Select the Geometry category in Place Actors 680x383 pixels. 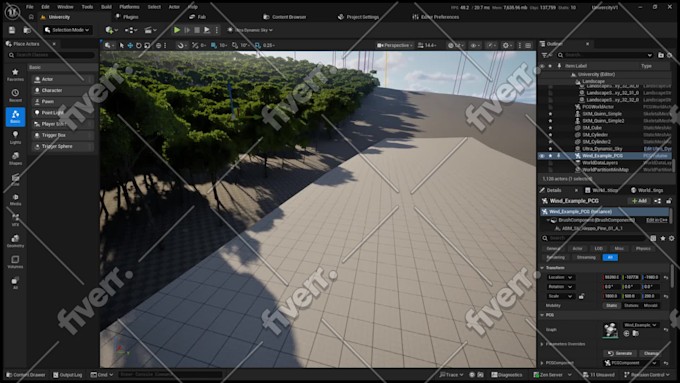tap(15, 241)
